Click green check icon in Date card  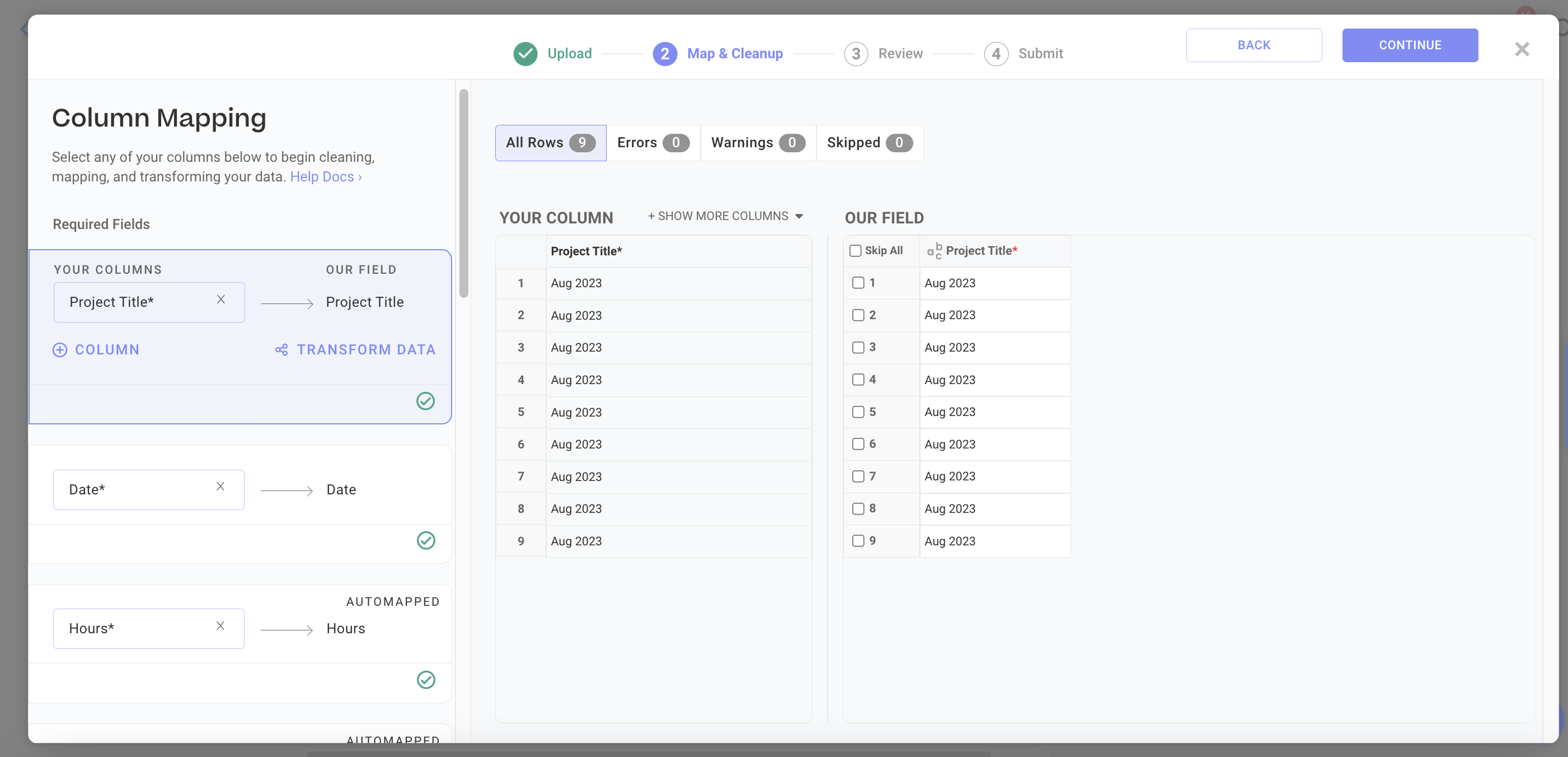(426, 540)
